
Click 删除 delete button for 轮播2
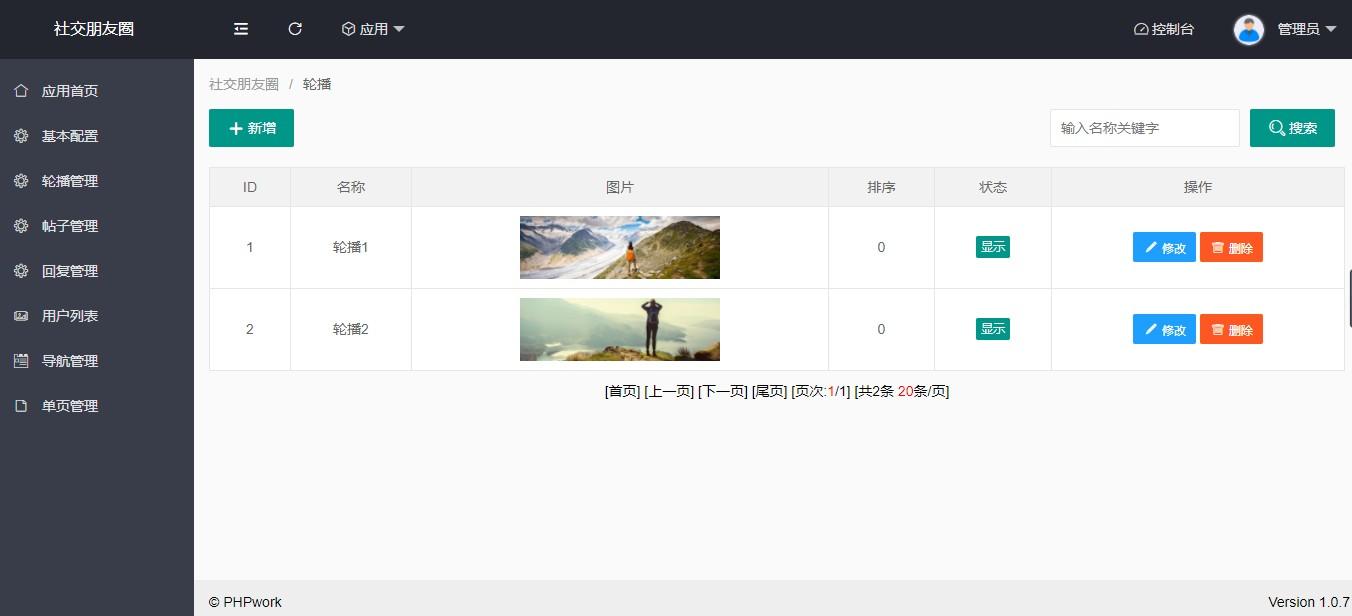point(1231,329)
